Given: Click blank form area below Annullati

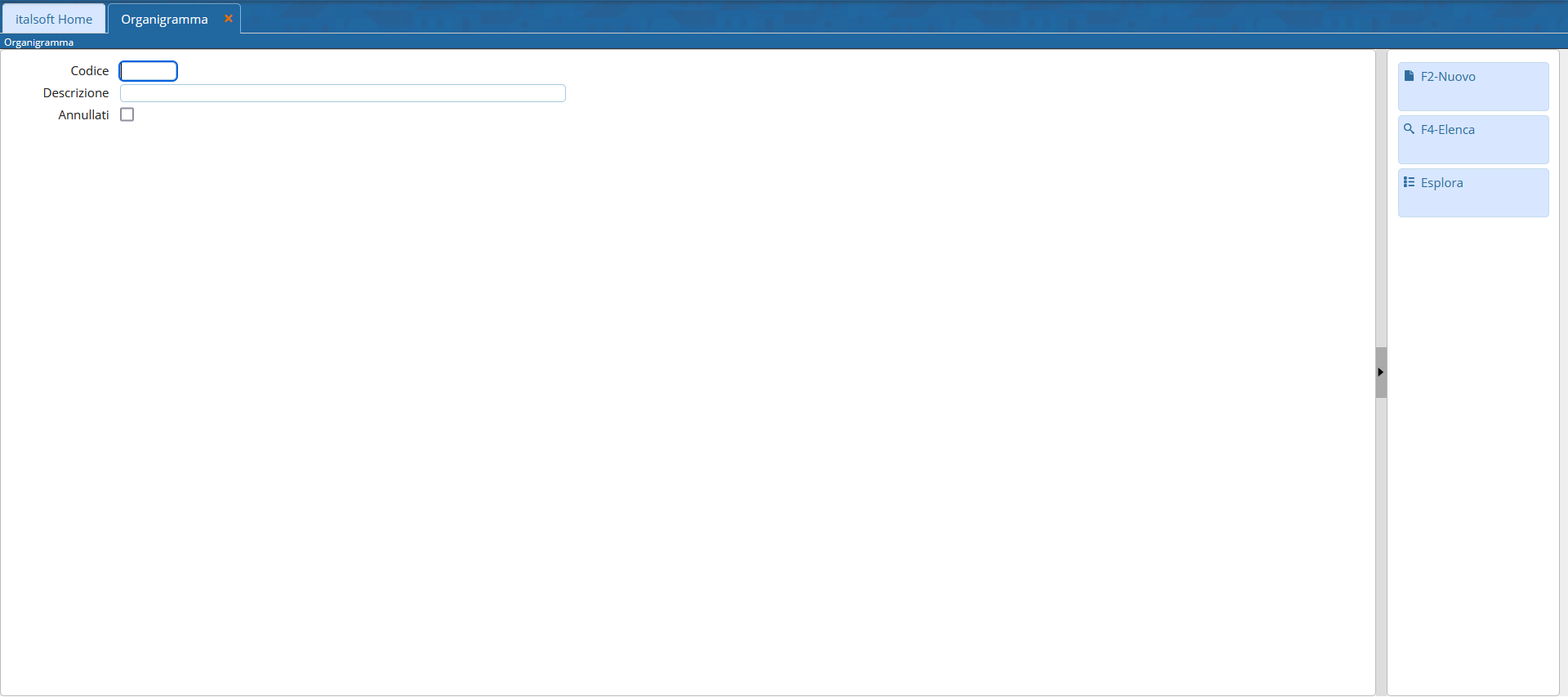Looking at the screenshot, I should [x=686, y=409].
